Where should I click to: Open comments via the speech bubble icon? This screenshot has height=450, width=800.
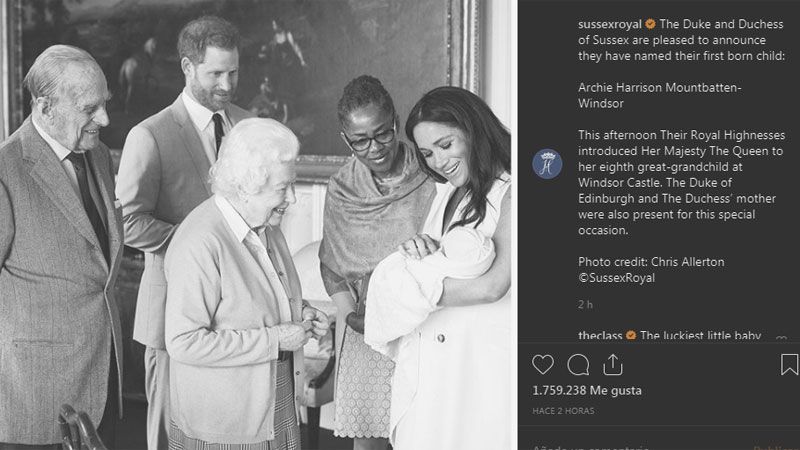578,365
